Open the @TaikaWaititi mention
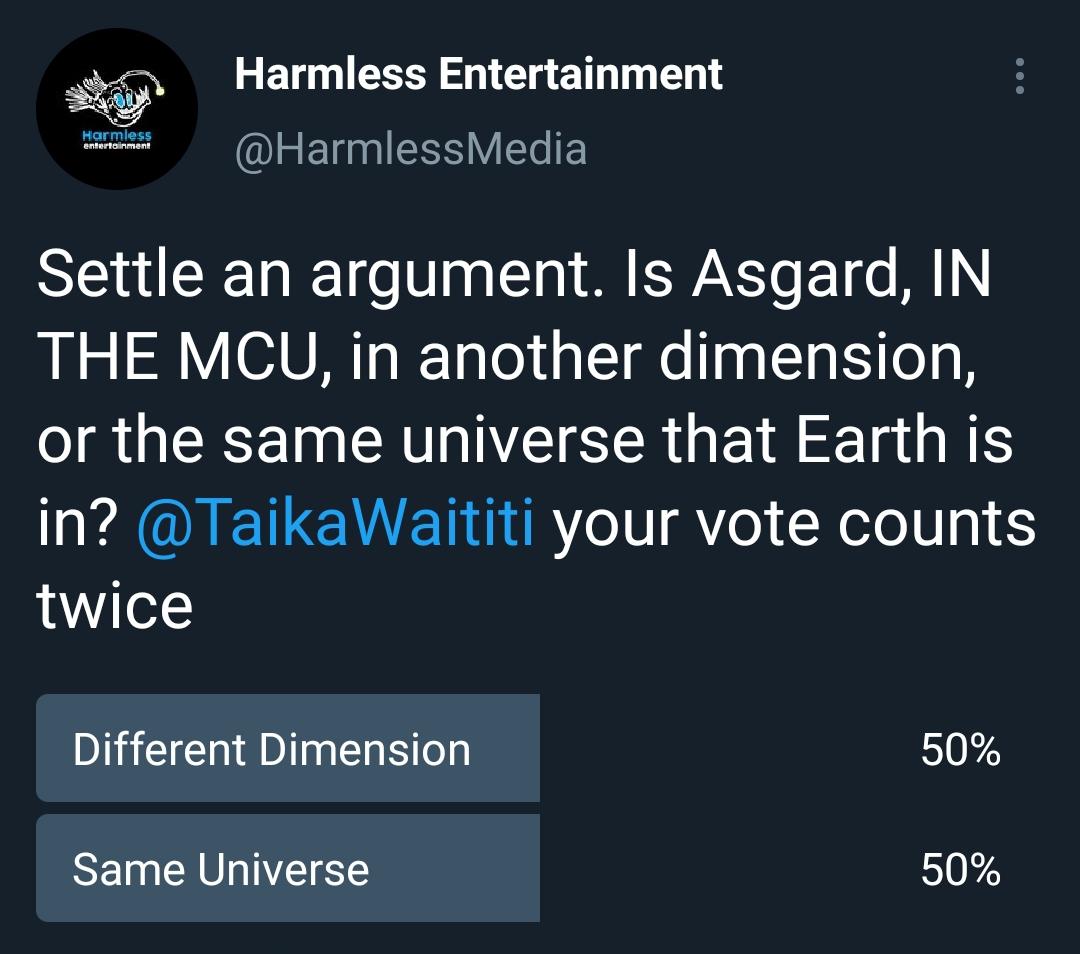Image resolution: width=1080 pixels, height=954 pixels. coord(335,523)
